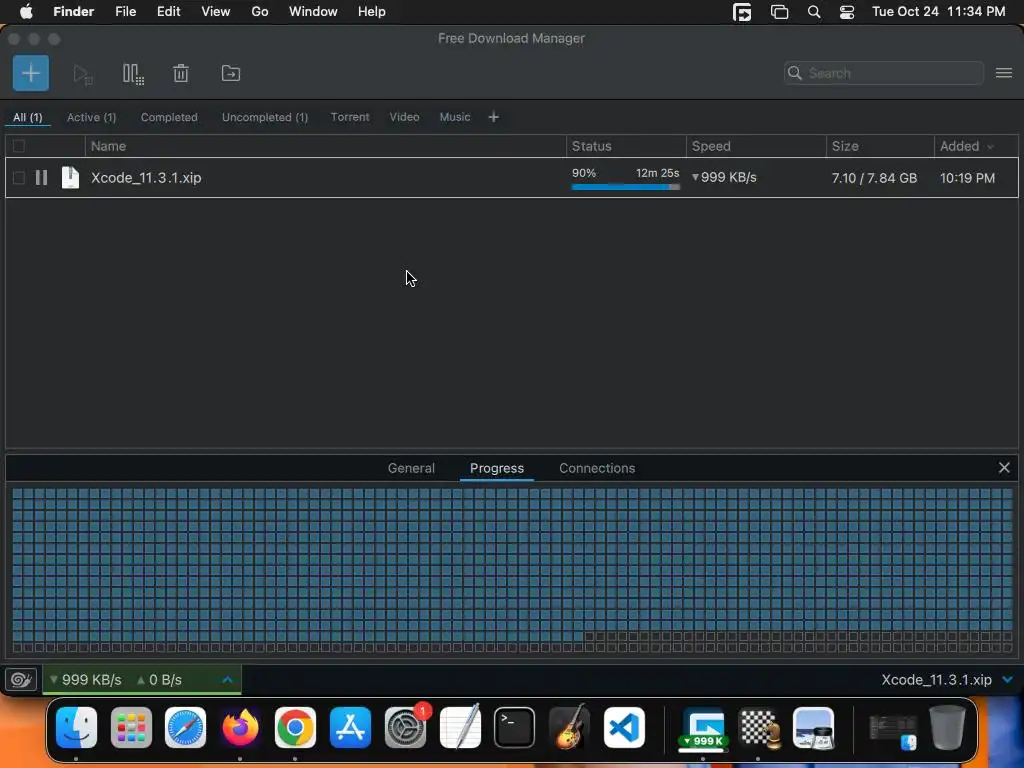1024x768 pixels.
Task: Sort by Size column header
Action: click(880, 146)
